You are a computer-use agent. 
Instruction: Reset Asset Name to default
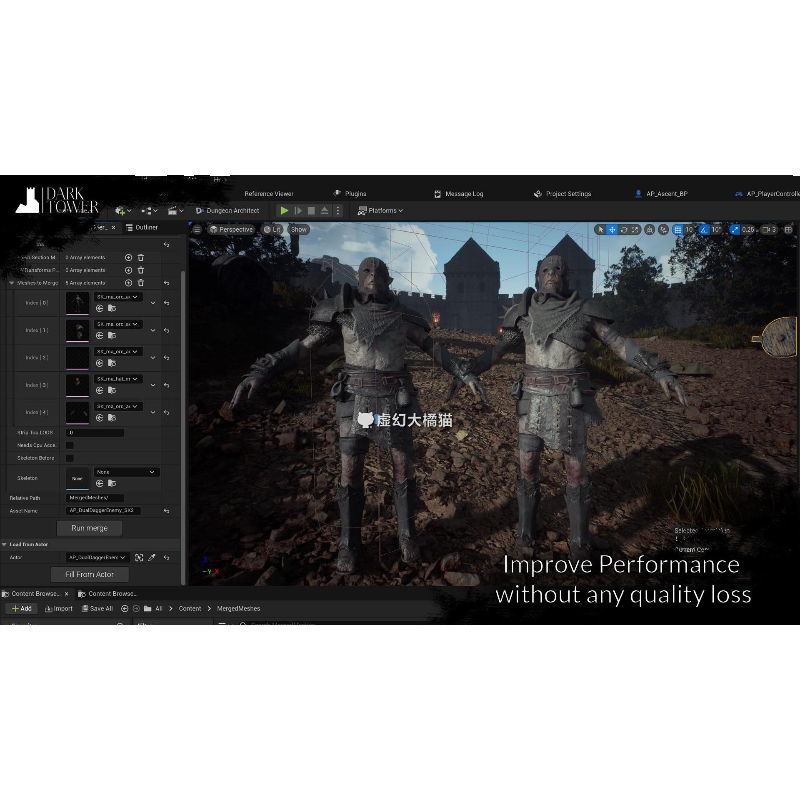166,511
